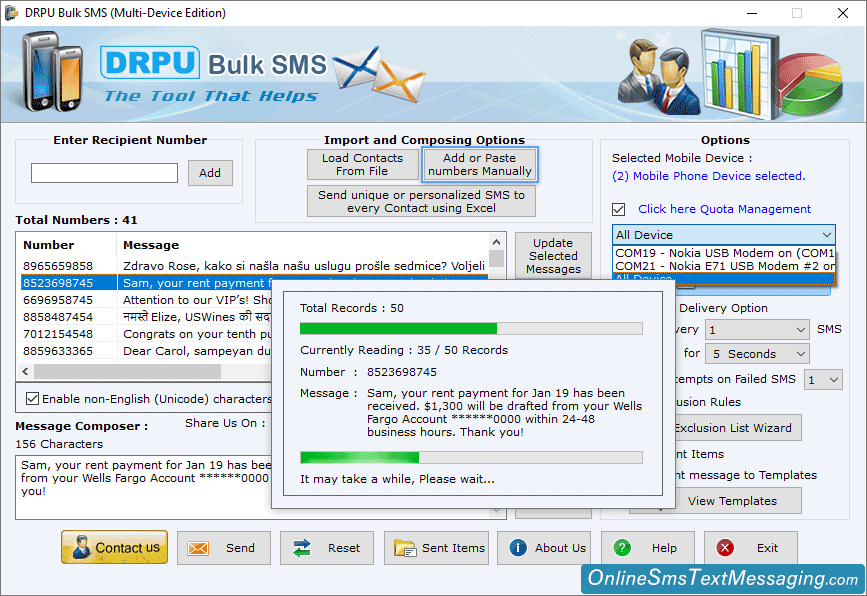The height and width of the screenshot is (596, 867).
Task: Select COM19 Nokia USB Modem option
Action: (724, 253)
